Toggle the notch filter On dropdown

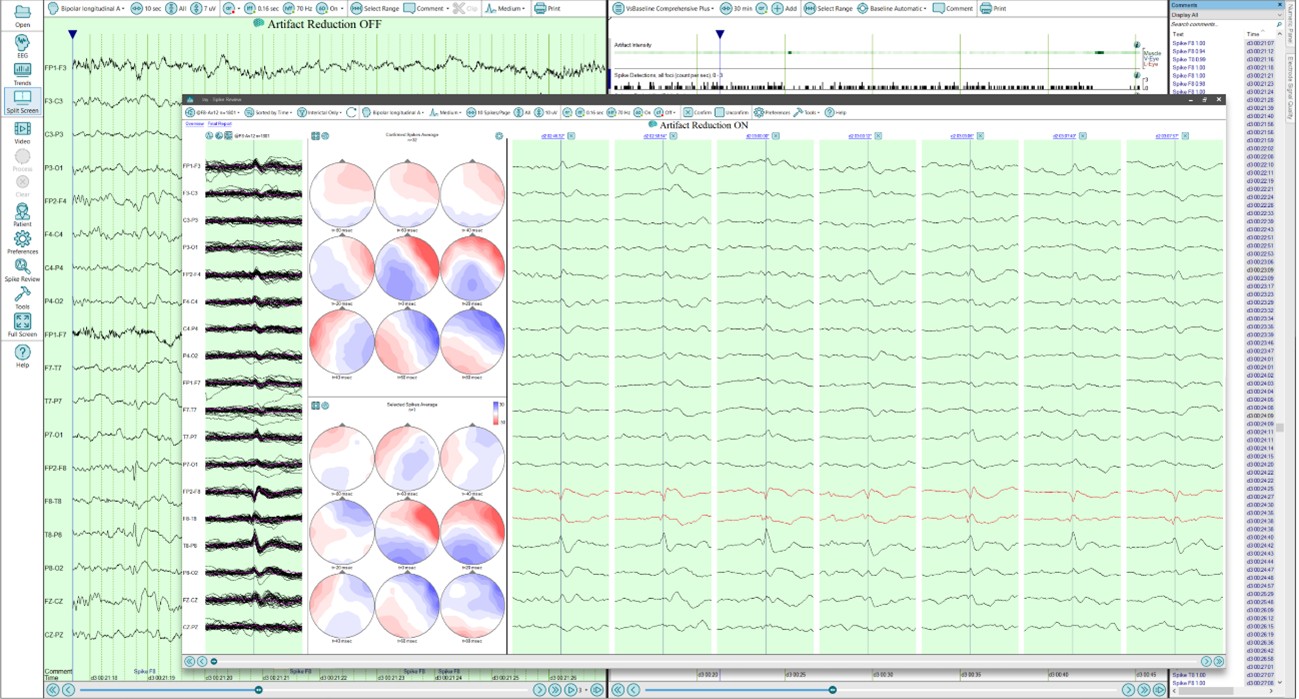pos(335,8)
